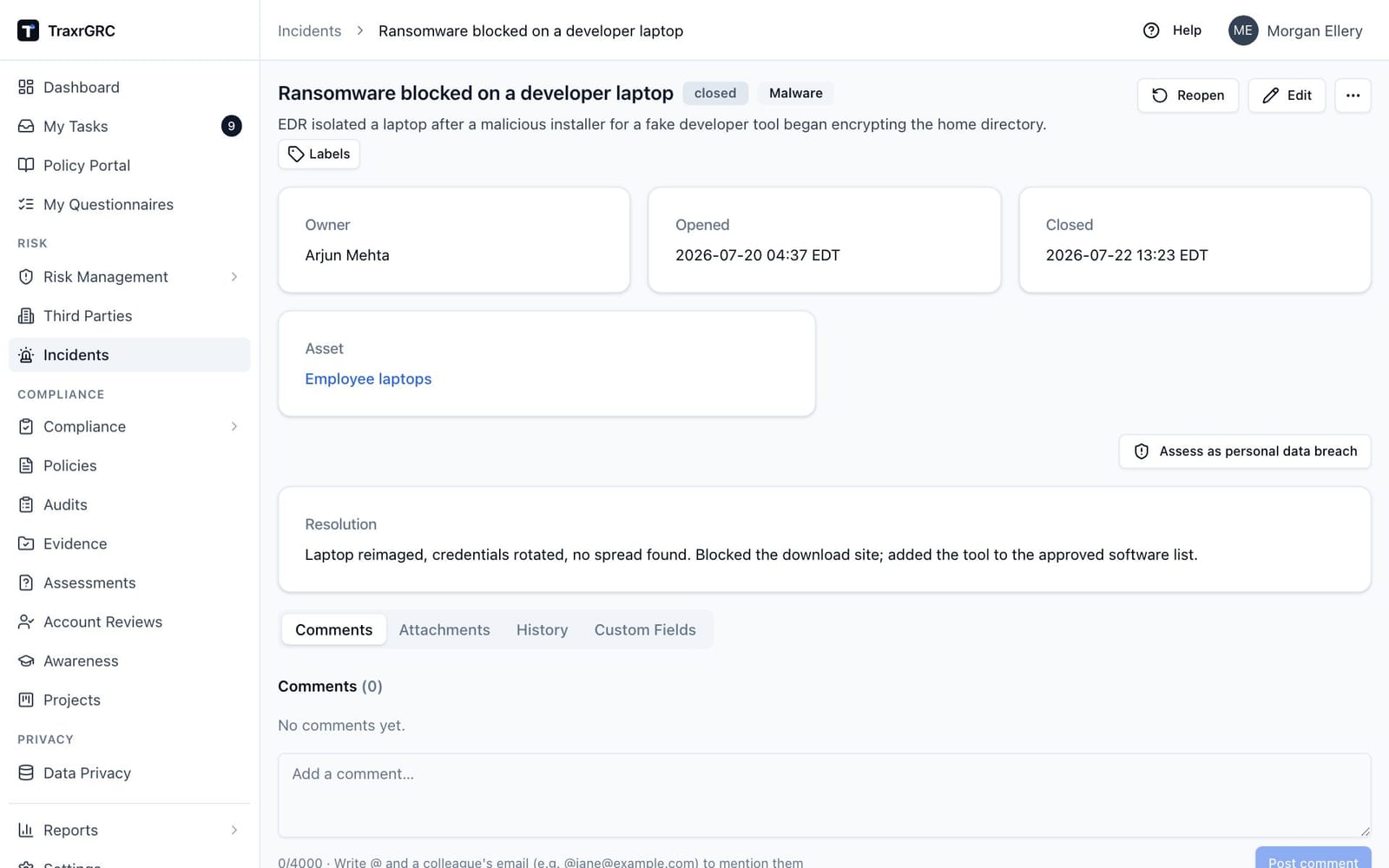
Task: Expand the Compliance submenu chevron
Action: (x=234, y=426)
